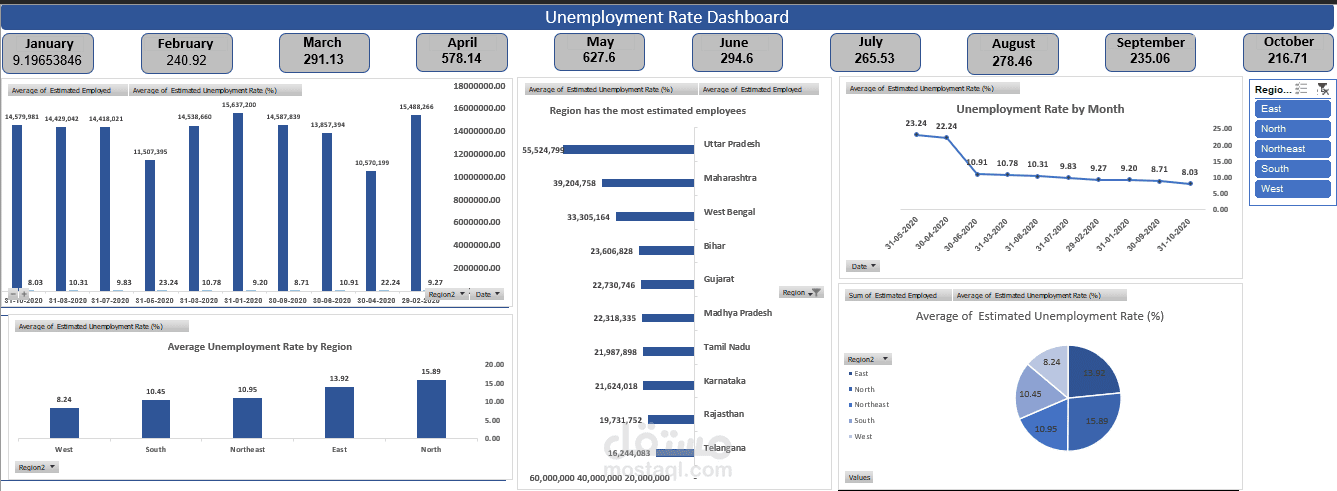Toggle East in Region slicer
Viewport: 1337px width, 491px height.
point(1292,109)
